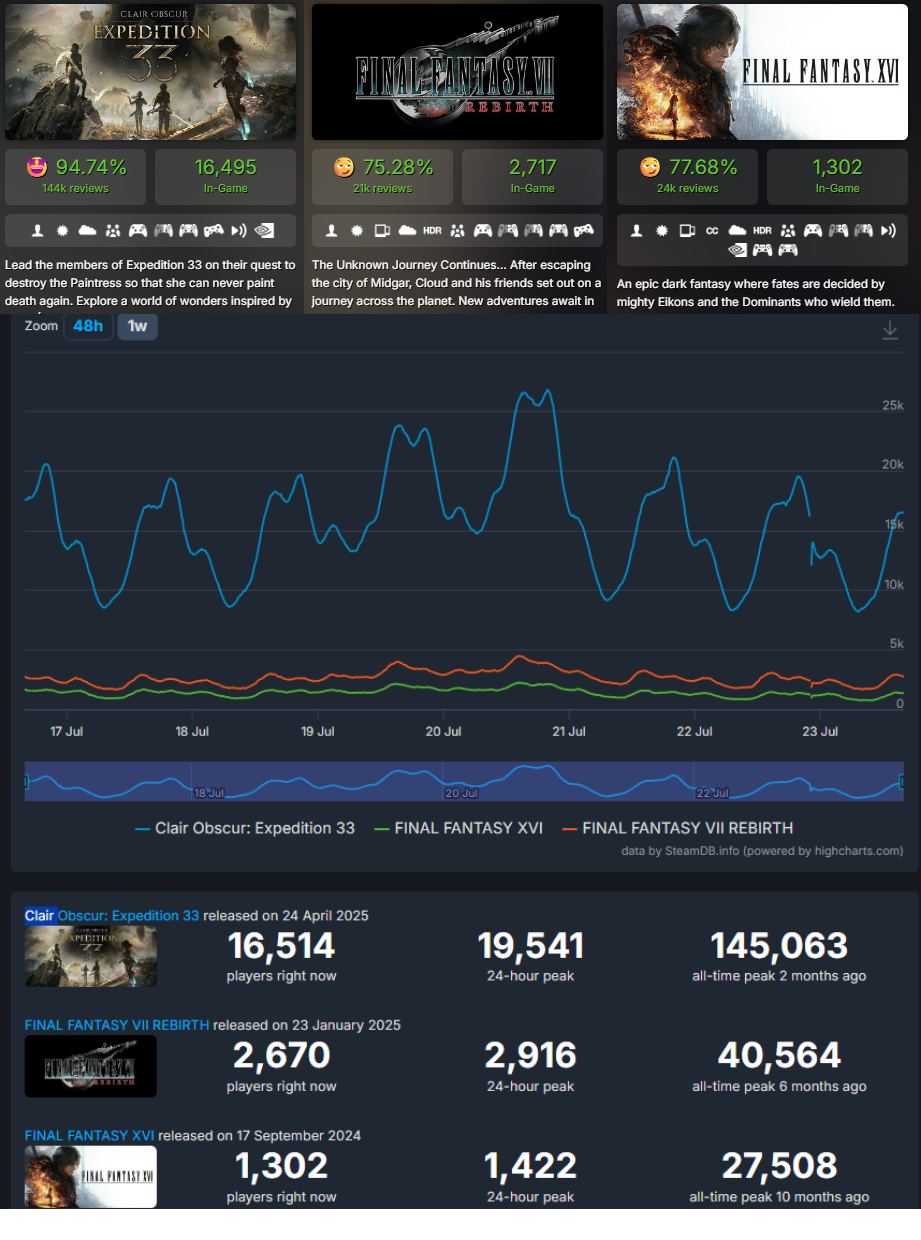Click small Expedition 33 thumbnail in stats
This screenshot has width=921, height=1240.
click(91, 957)
